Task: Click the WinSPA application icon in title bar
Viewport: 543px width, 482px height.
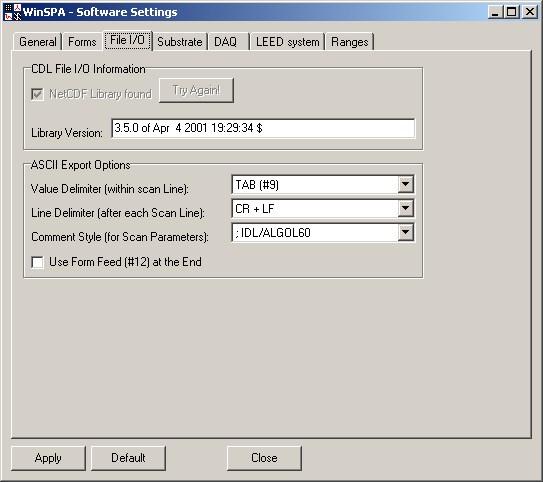Action: coord(13,12)
